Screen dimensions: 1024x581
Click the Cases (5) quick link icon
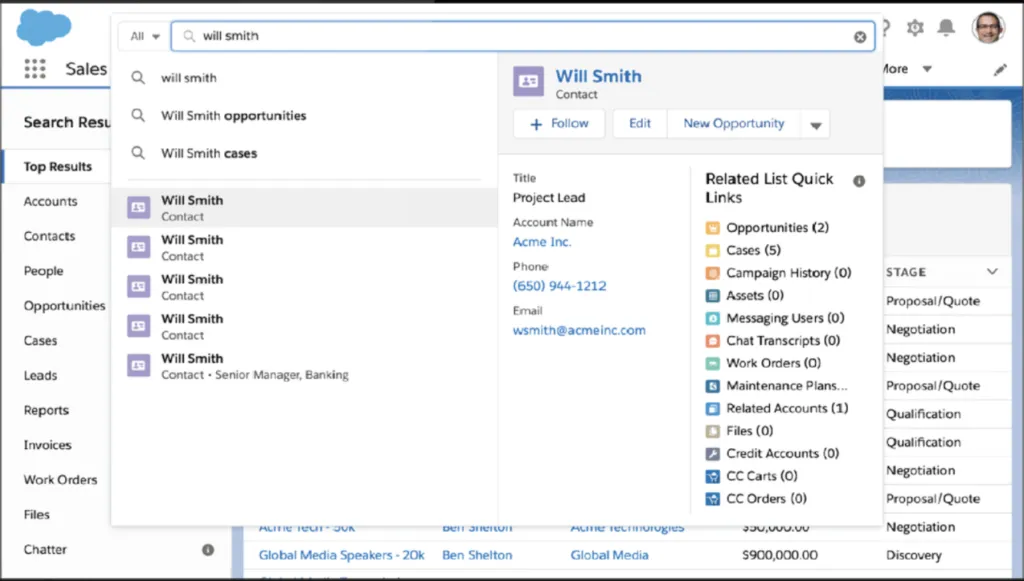click(712, 251)
